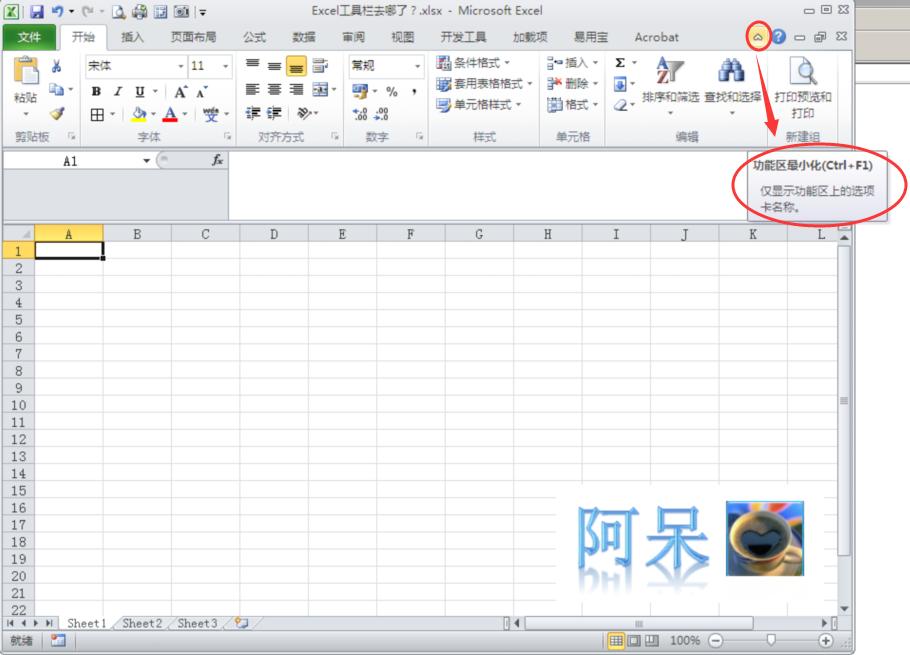Image resolution: width=910 pixels, height=655 pixels.
Task: Open the font name (宋体) dropdown
Action: (x=181, y=66)
